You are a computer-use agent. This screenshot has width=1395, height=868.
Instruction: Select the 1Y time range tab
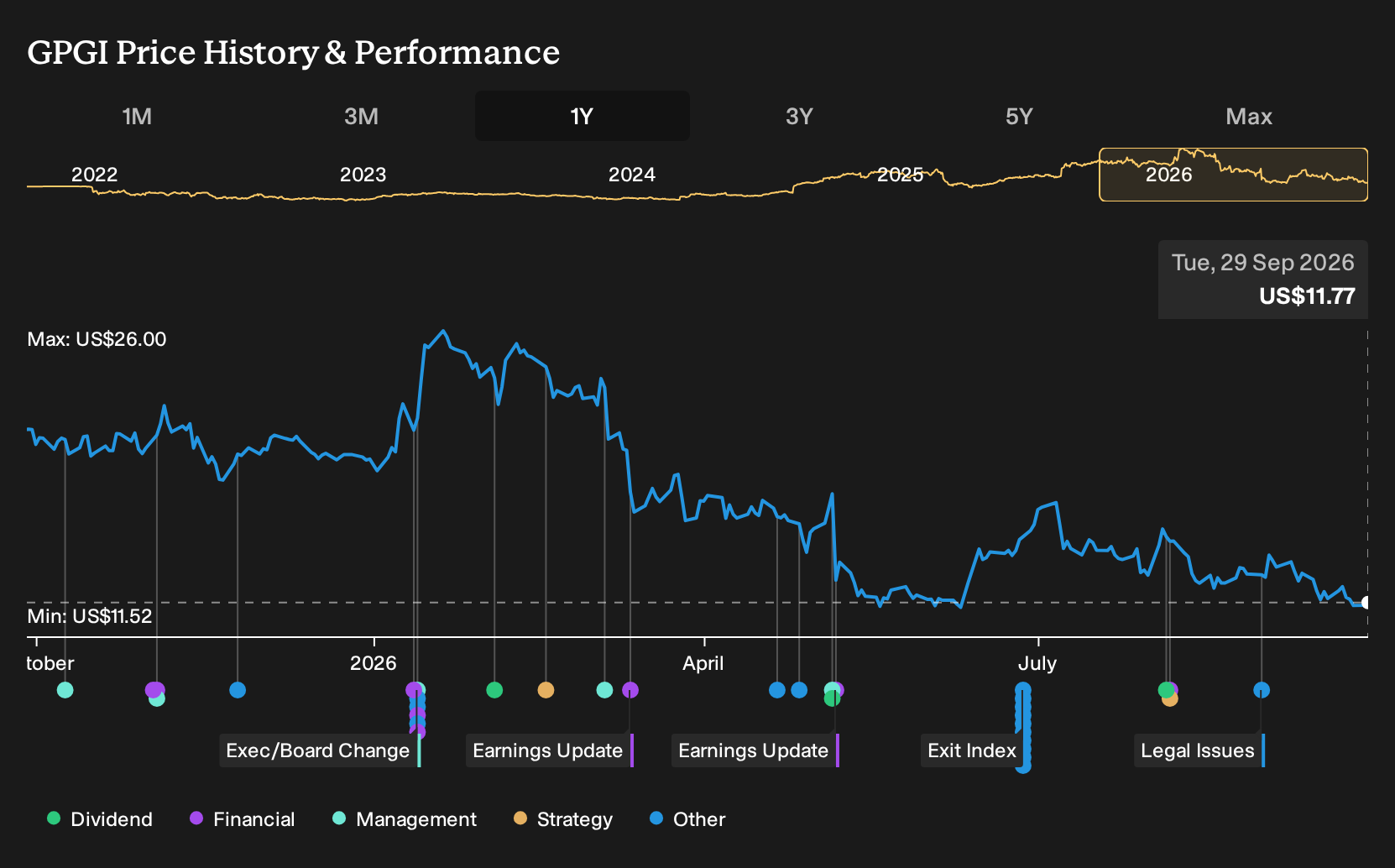tap(583, 116)
